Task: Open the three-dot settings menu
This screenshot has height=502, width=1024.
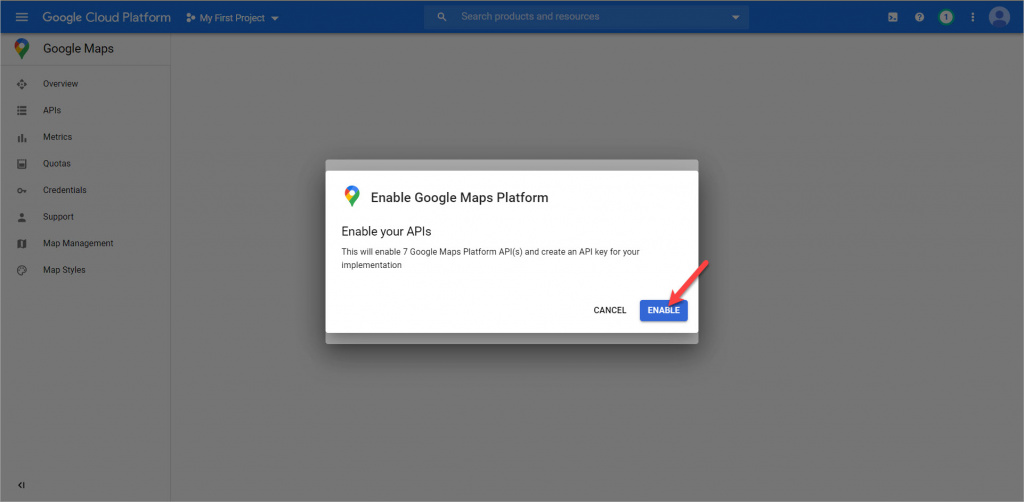Action: click(972, 17)
